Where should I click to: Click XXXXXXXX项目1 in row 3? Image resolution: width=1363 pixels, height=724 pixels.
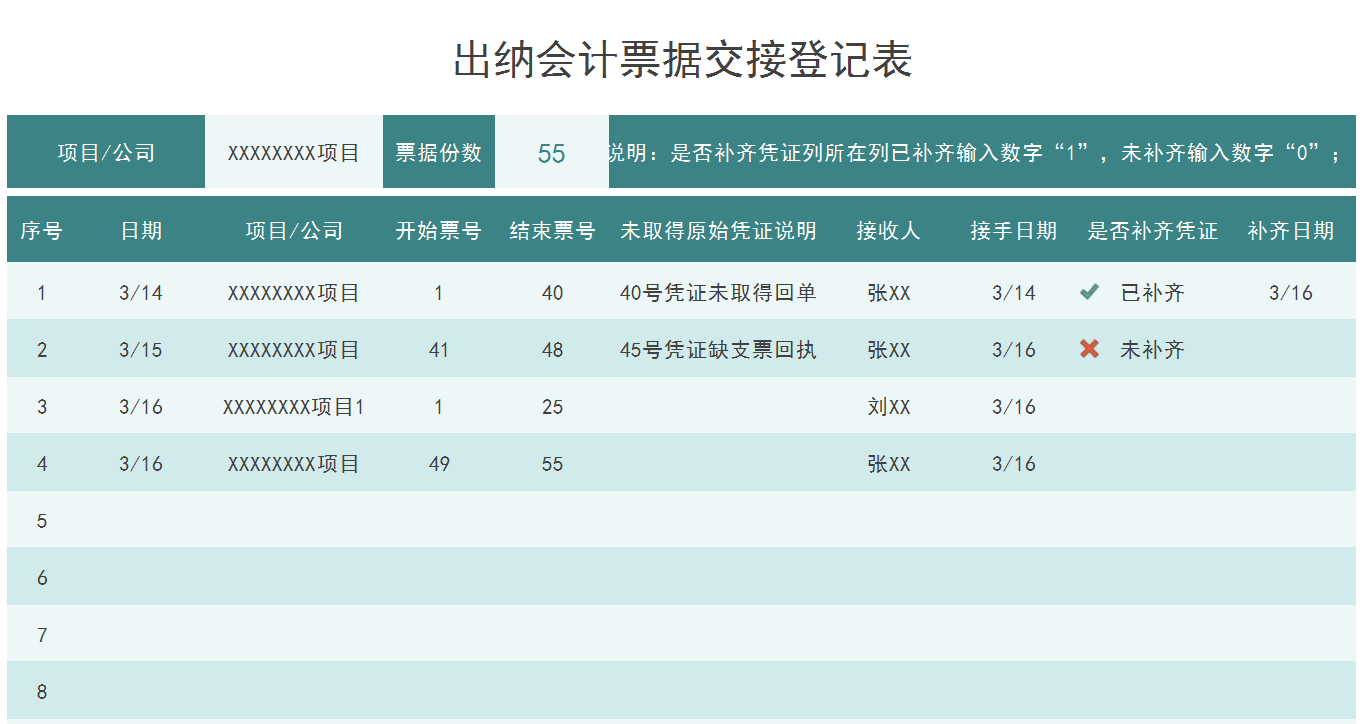pyautogui.click(x=293, y=406)
